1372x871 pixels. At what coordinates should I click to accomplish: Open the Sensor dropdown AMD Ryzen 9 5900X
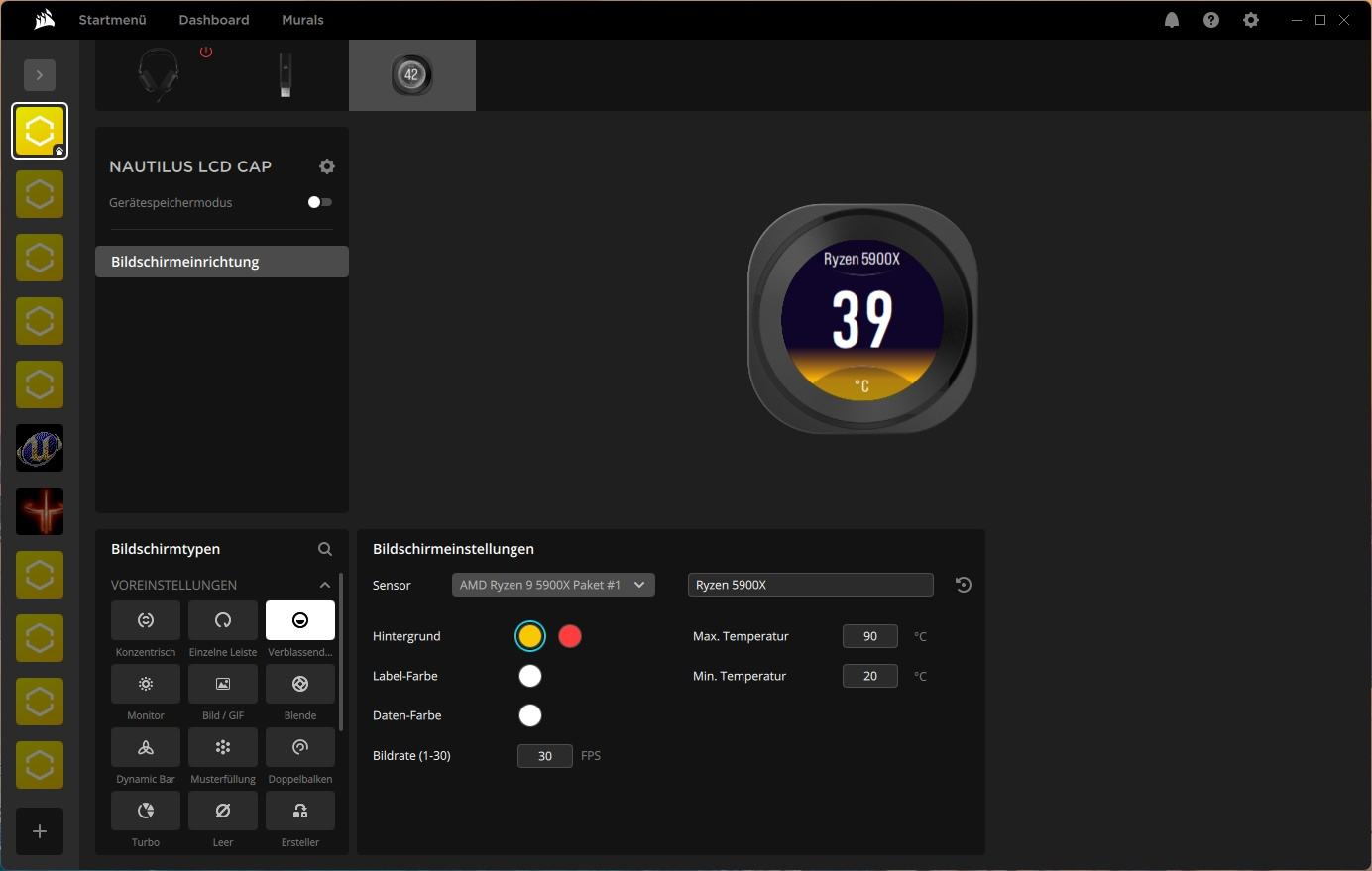coord(553,585)
